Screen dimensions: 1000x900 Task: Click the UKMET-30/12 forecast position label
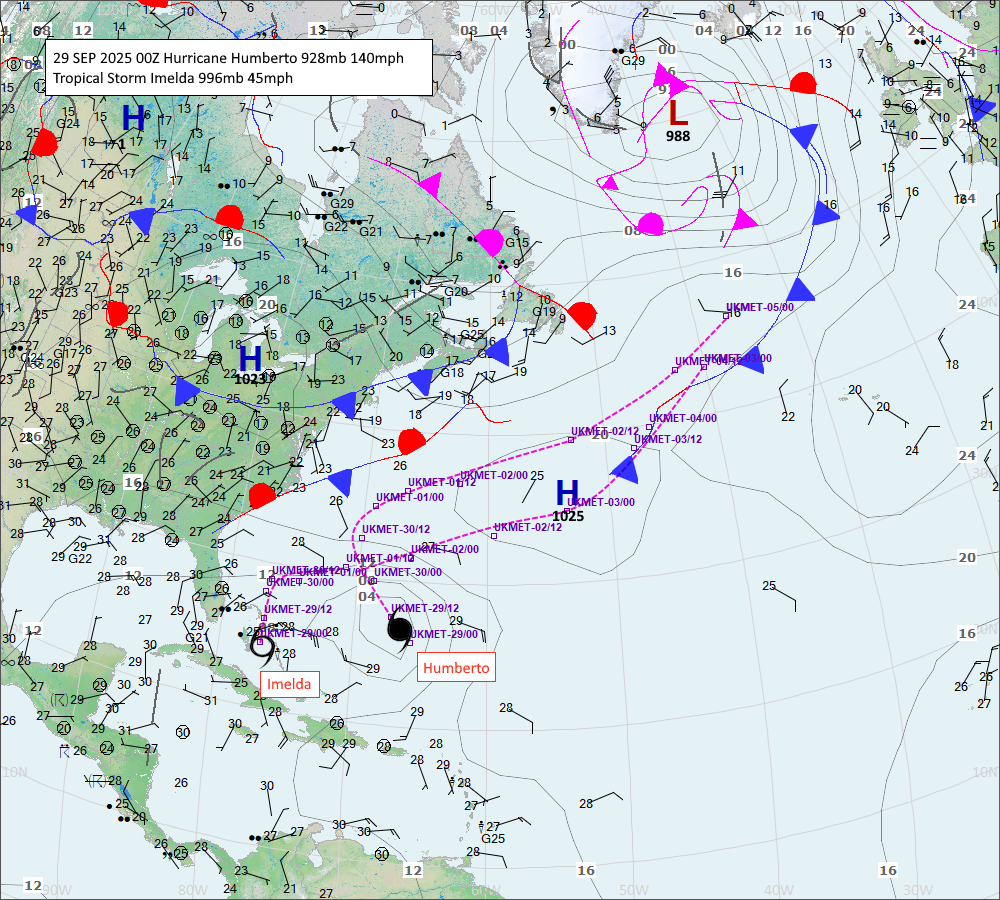pyautogui.click(x=396, y=529)
